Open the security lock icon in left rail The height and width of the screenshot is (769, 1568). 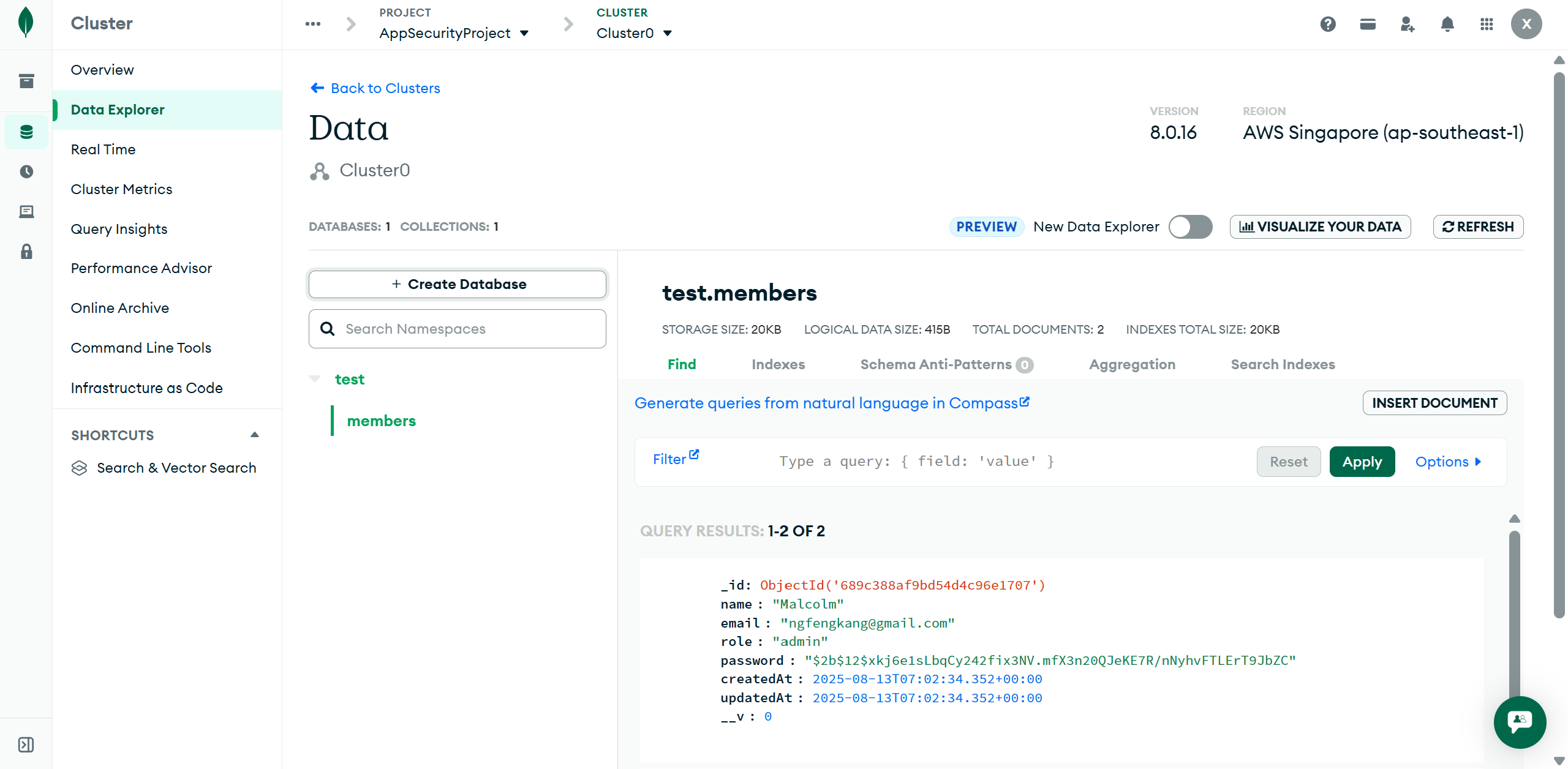coord(26,252)
